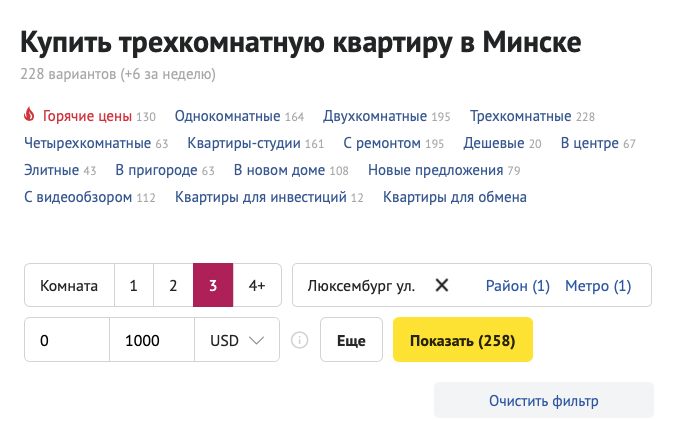Click the flame icon beside Горячие цены
This screenshot has width=674, height=447.
click(x=28, y=116)
